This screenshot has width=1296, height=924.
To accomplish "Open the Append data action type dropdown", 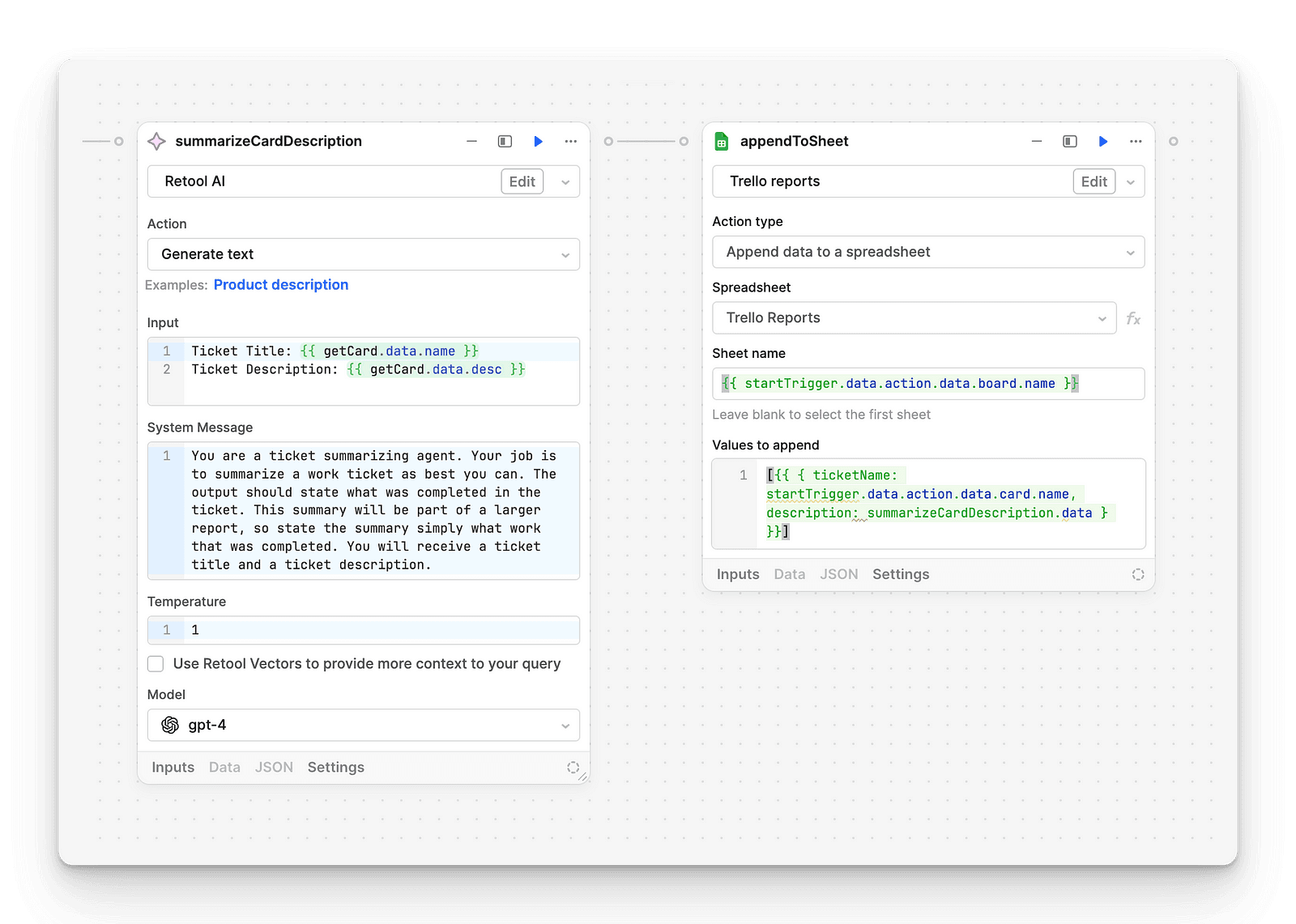I will click(x=928, y=252).
